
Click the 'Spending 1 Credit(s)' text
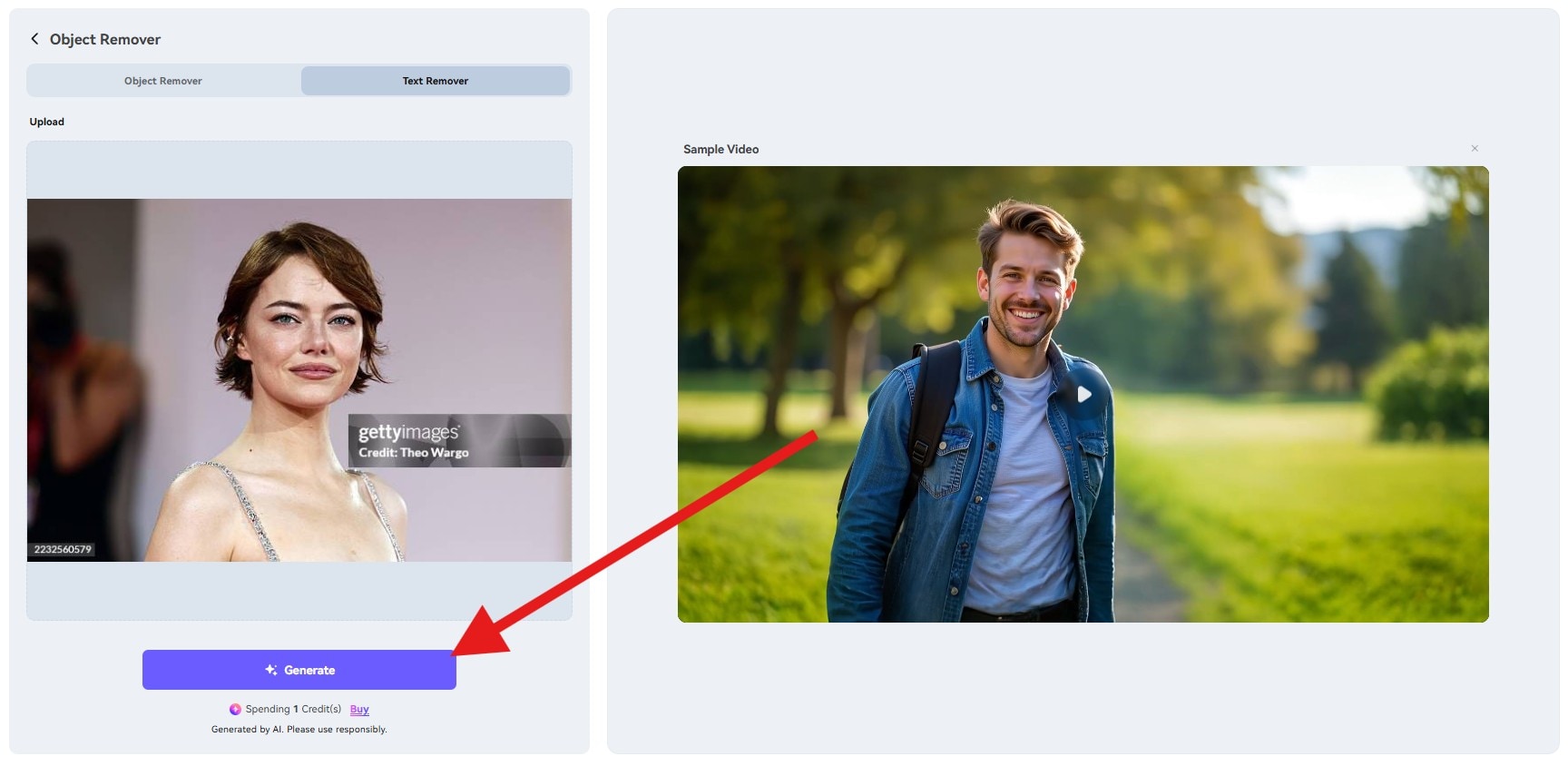[293, 710]
